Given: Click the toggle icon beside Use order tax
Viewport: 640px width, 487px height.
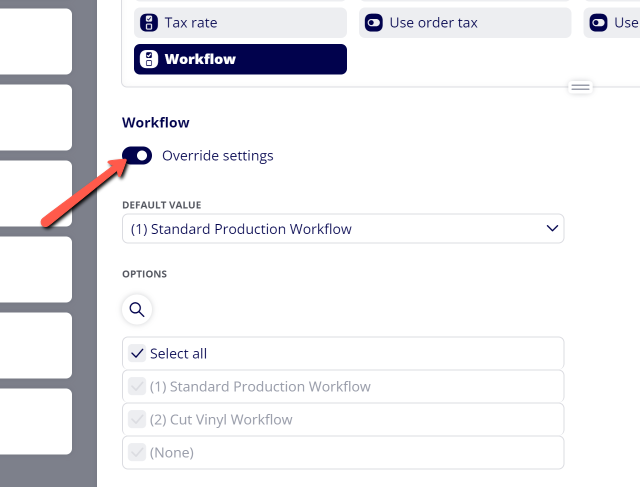Looking at the screenshot, I should click(373, 23).
